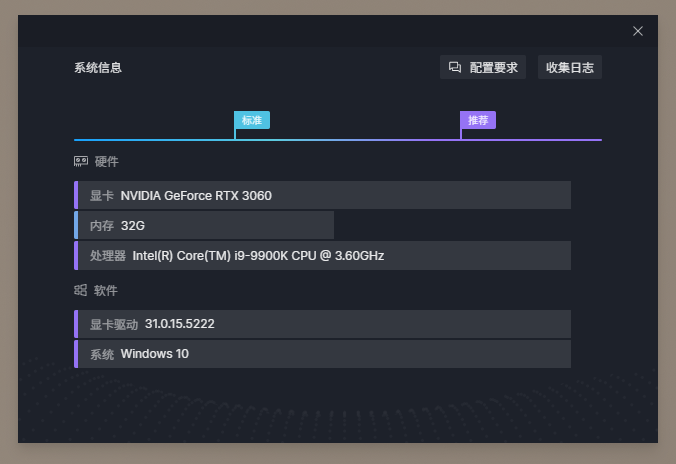Click the purple accent bar beside 显卡
The height and width of the screenshot is (464, 676).
[76, 195]
